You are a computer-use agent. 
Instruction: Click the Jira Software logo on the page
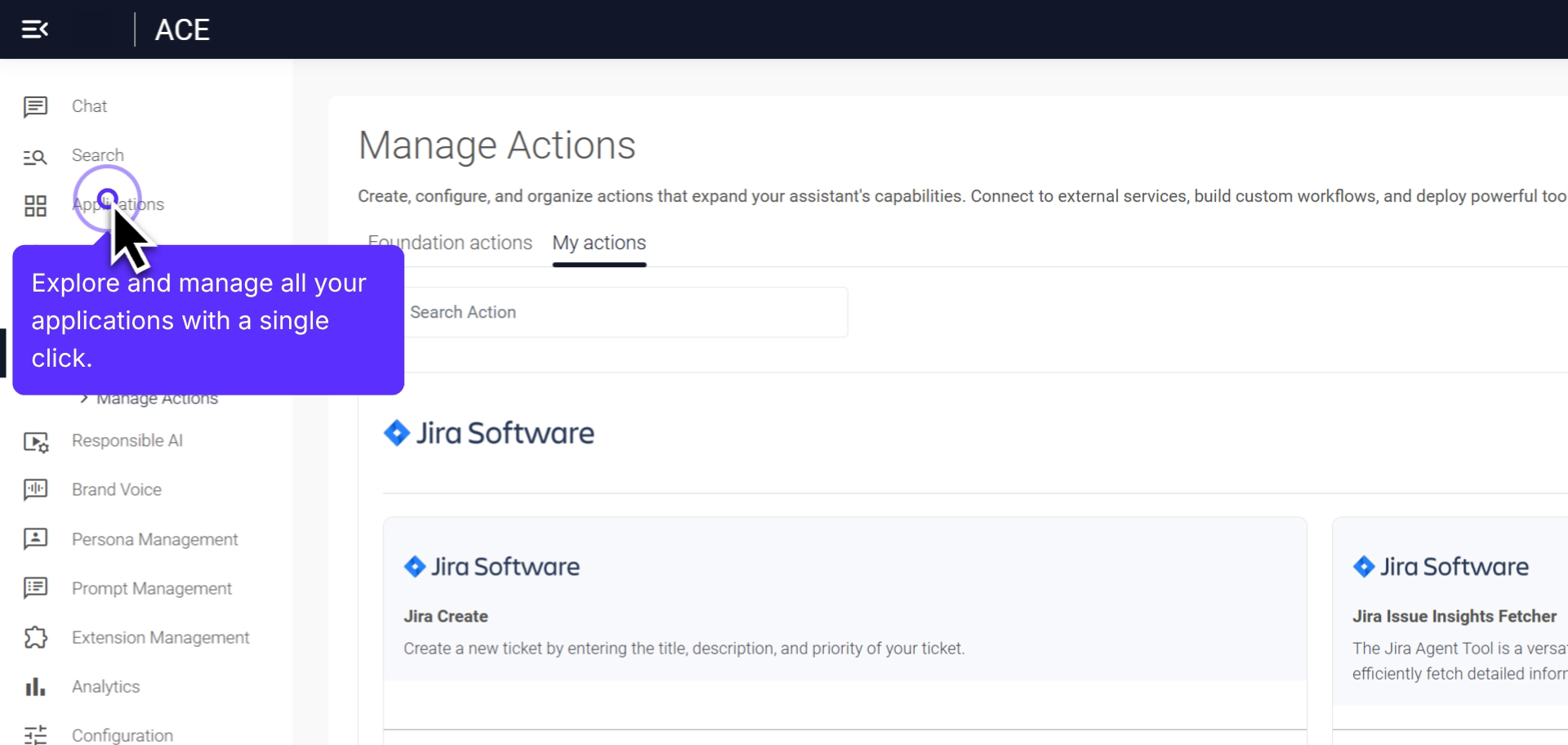click(488, 433)
